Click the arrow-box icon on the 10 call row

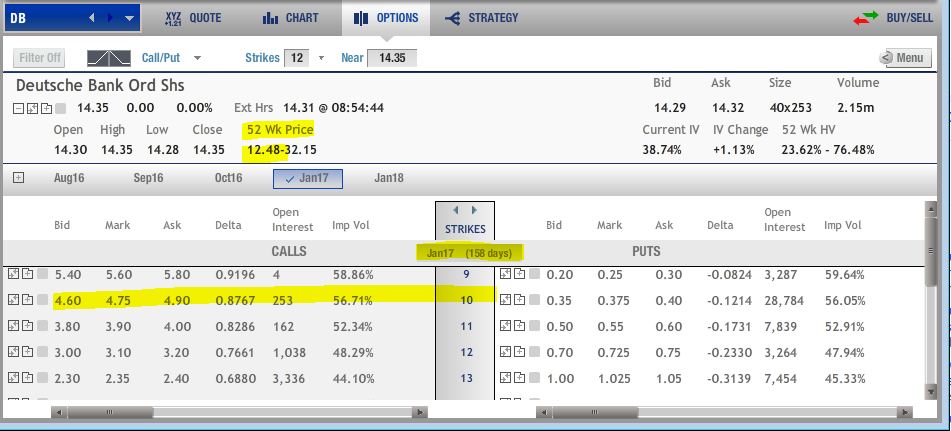13,300
